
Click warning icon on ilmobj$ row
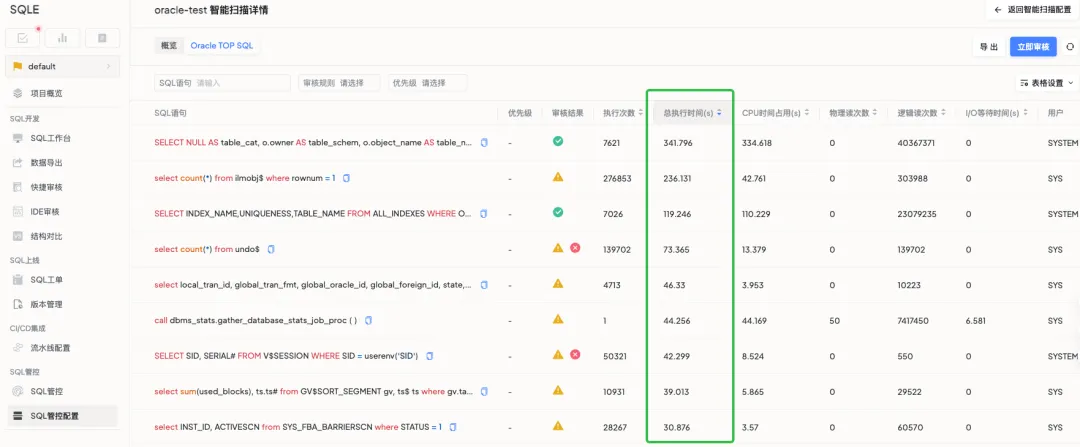(x=558, y=177)
